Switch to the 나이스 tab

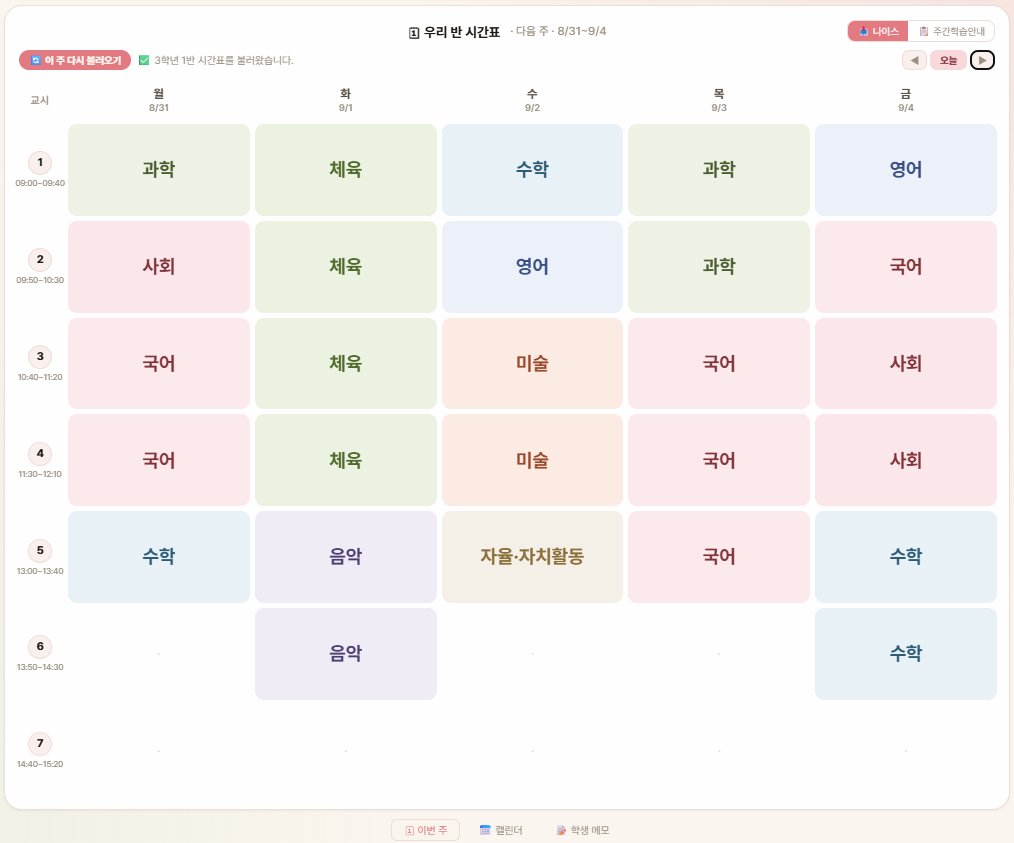(878, 31)
